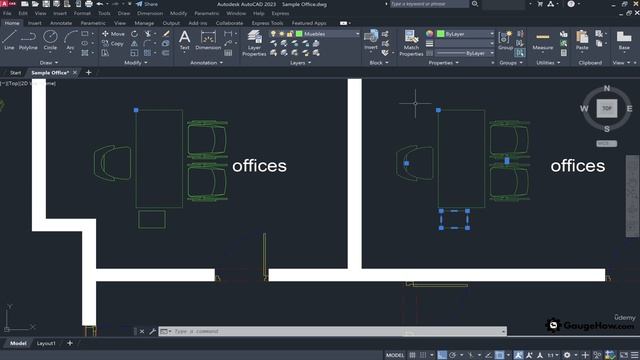Screen dimensions: 640x360
Task: Click the command line customize wrench icon
Action: point(152,331)
